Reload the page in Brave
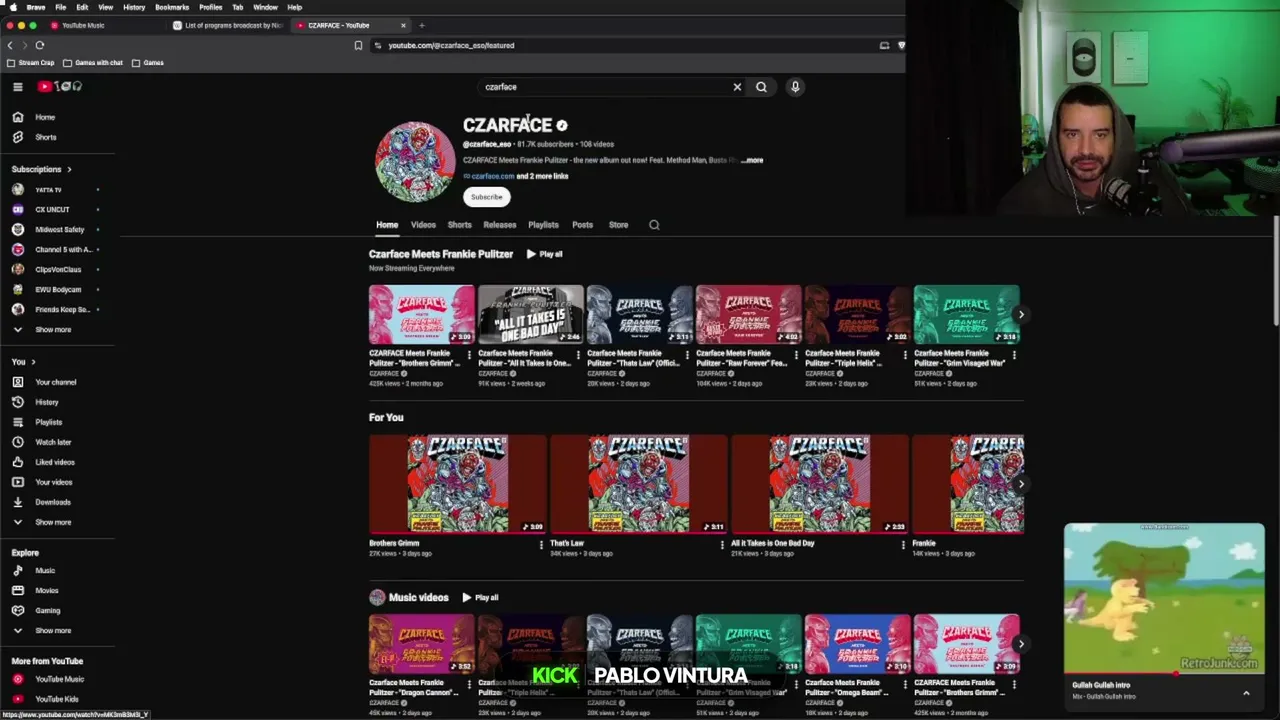 (x=40, y=45)
